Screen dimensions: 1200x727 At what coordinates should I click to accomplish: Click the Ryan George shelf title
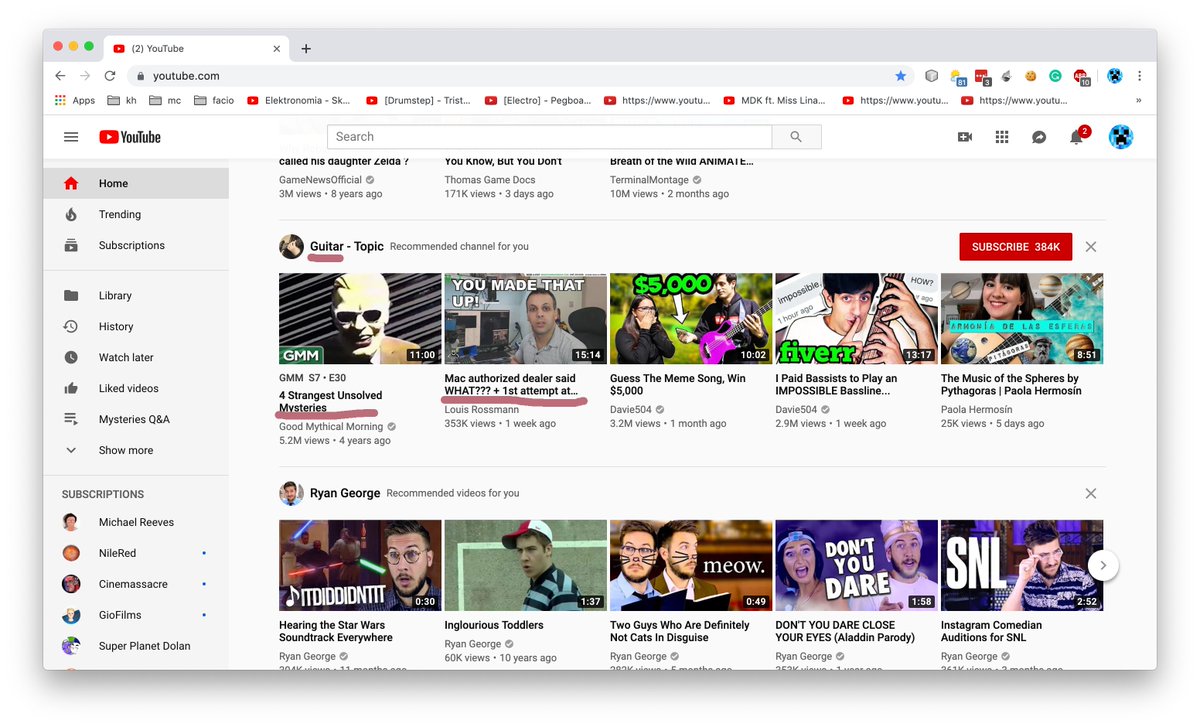point(345,493)
